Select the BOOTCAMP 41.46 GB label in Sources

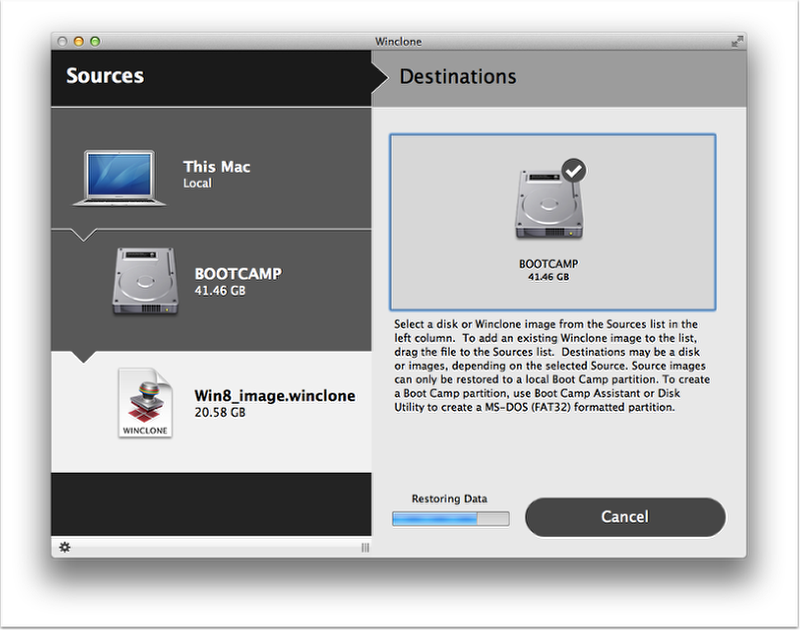pos(237,281)
